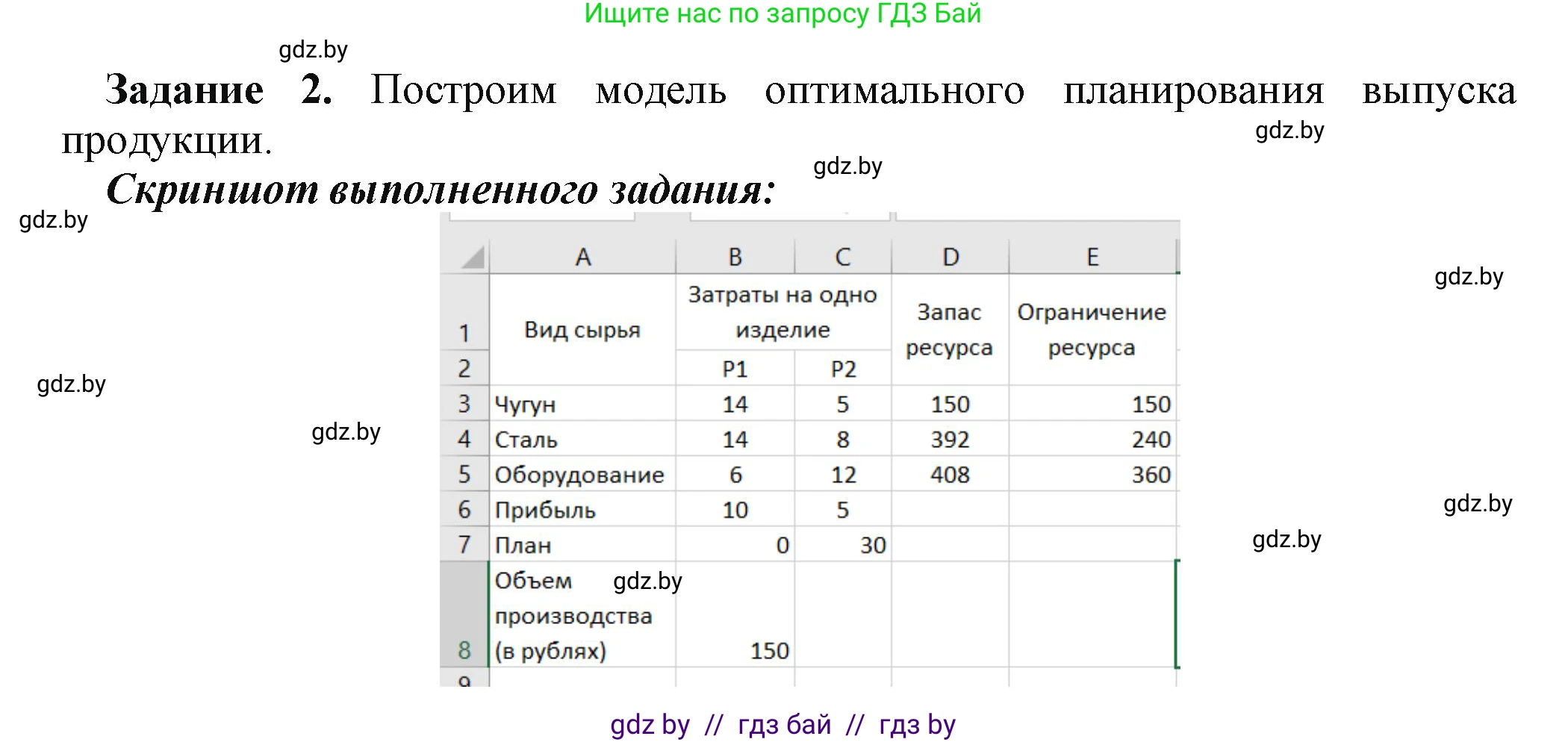This screenshot has height=742, width=1568.
Task: Select the cell with value 392
Action: (x=950, y=439)
